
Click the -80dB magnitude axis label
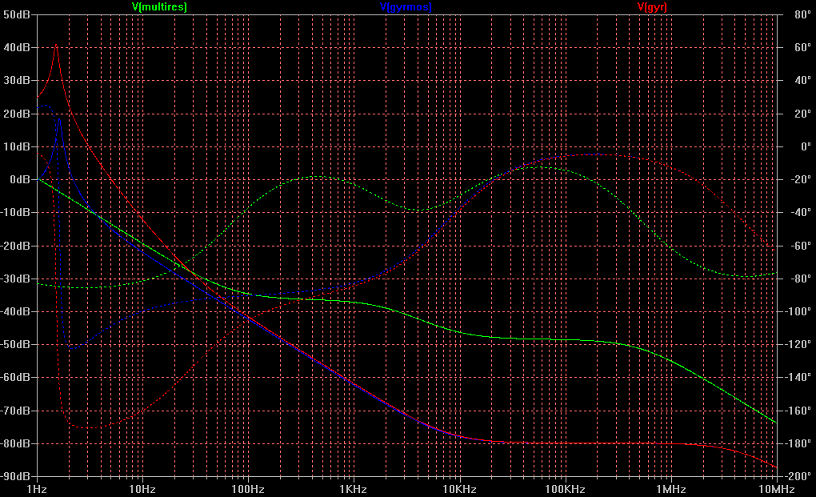(16, 443)
